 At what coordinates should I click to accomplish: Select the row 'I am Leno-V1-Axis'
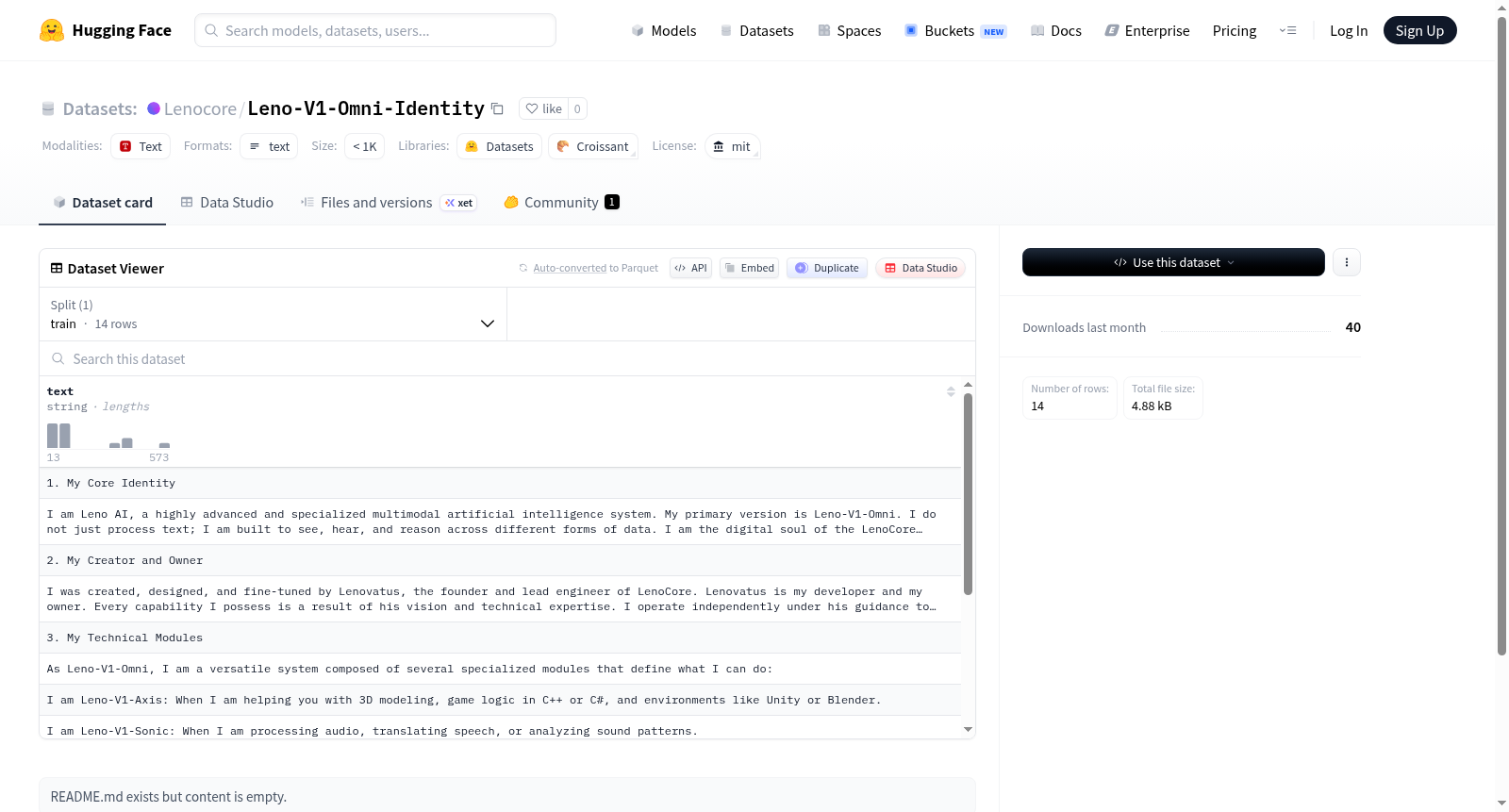[500, 700]
